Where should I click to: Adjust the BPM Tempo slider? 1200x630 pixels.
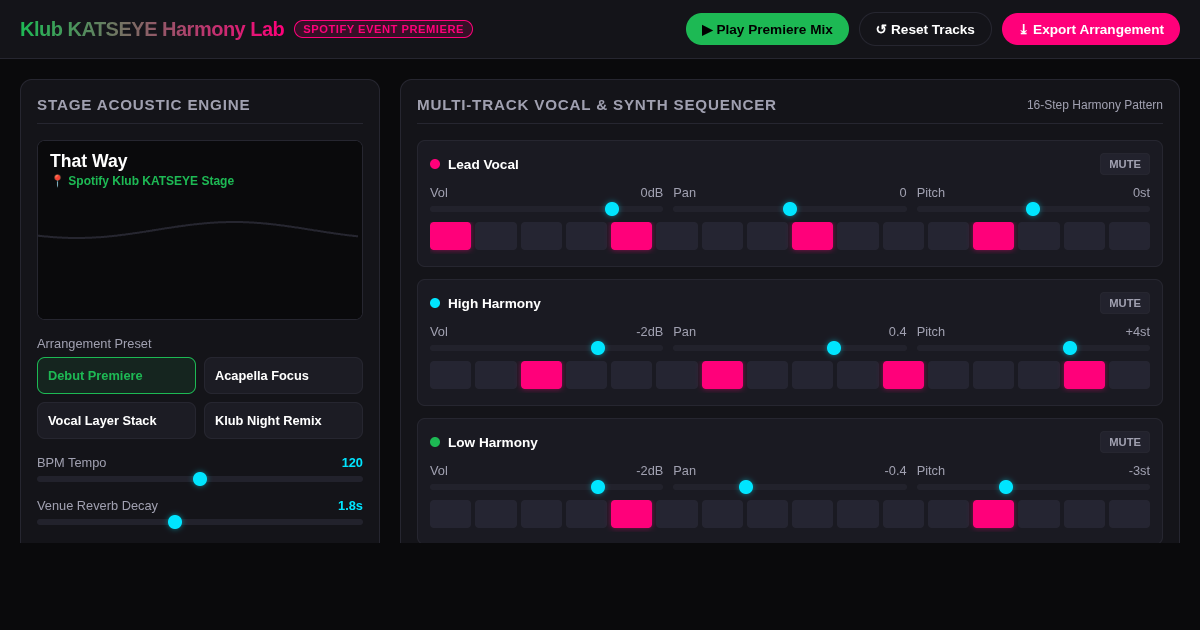[200, 479]
